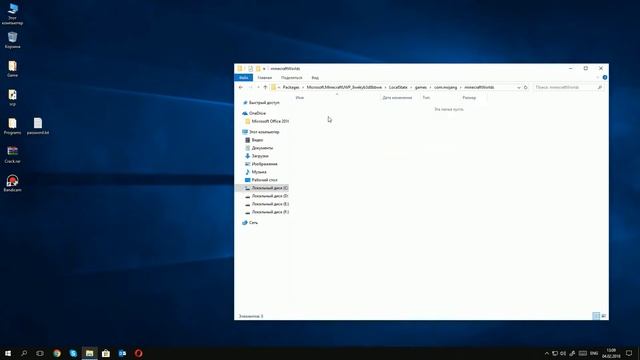Select OneDrive in the navigation pane
Screen dimensions: 640x360
257,113
